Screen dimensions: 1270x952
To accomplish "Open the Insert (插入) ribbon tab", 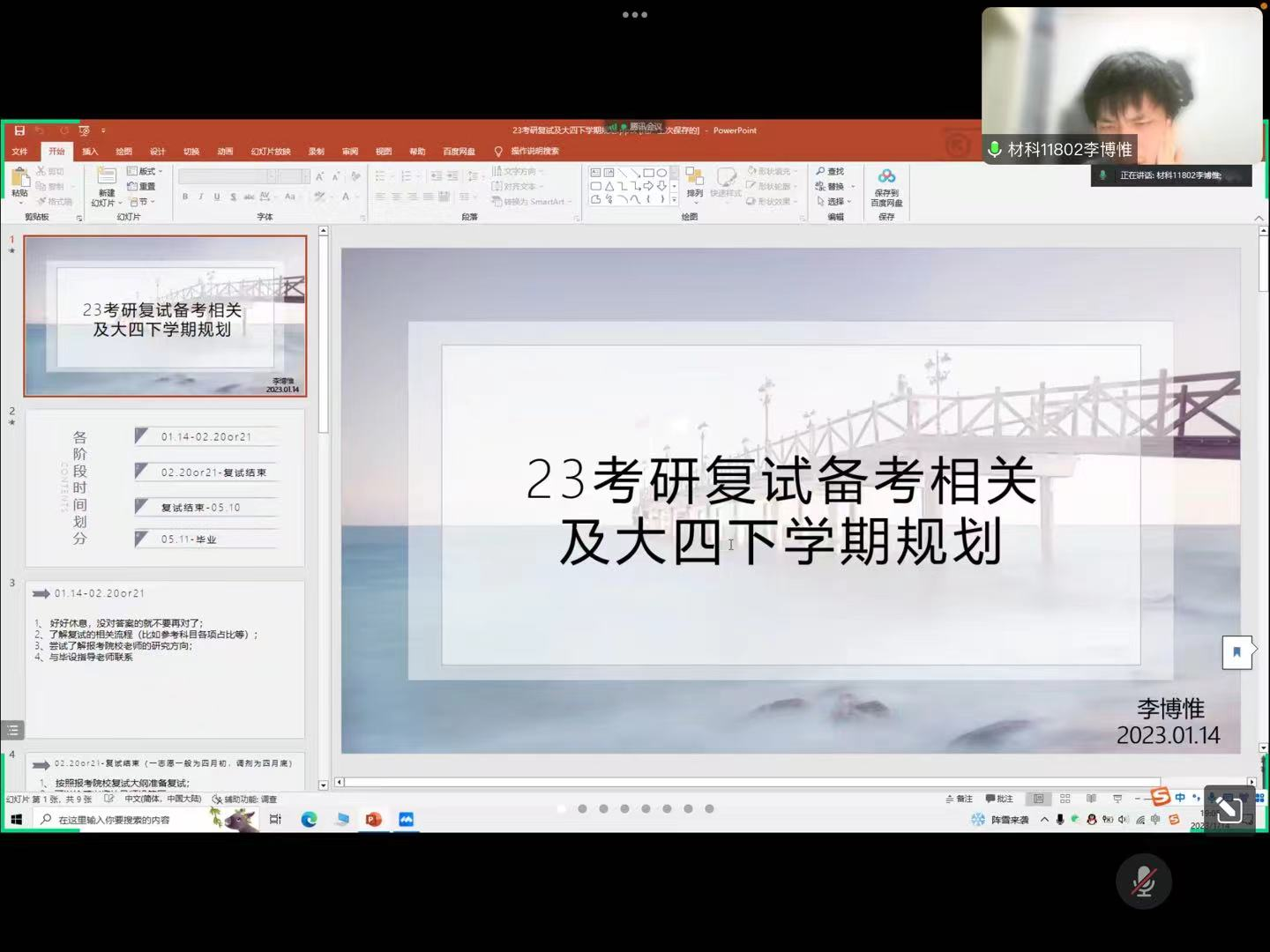I will click(x=90, y=152).
